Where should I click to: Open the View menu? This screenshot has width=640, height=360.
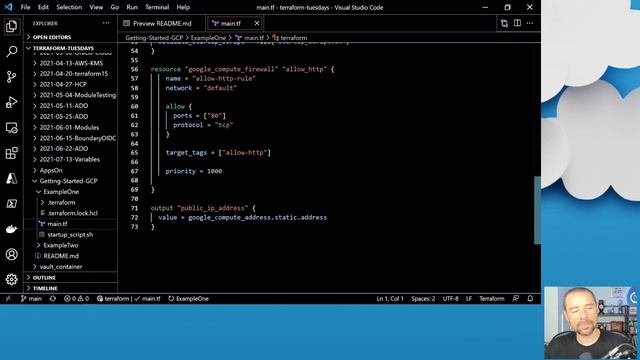pos(96,7)
